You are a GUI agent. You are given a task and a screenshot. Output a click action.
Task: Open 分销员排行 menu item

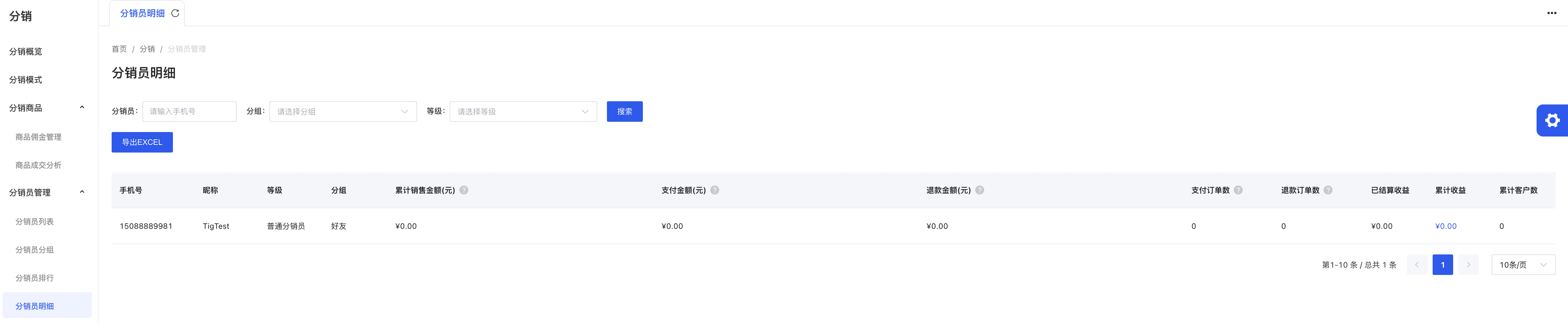click(35, 278)
